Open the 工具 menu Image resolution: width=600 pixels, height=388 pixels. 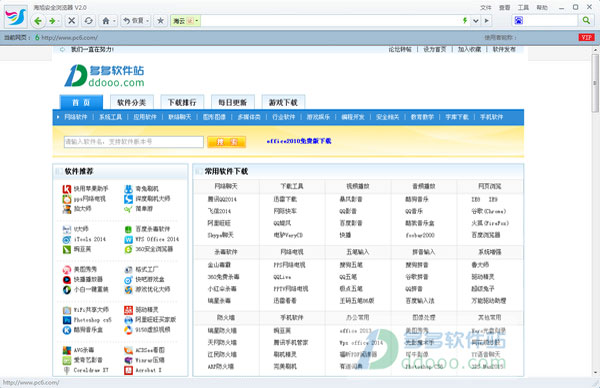coord(523,7)
